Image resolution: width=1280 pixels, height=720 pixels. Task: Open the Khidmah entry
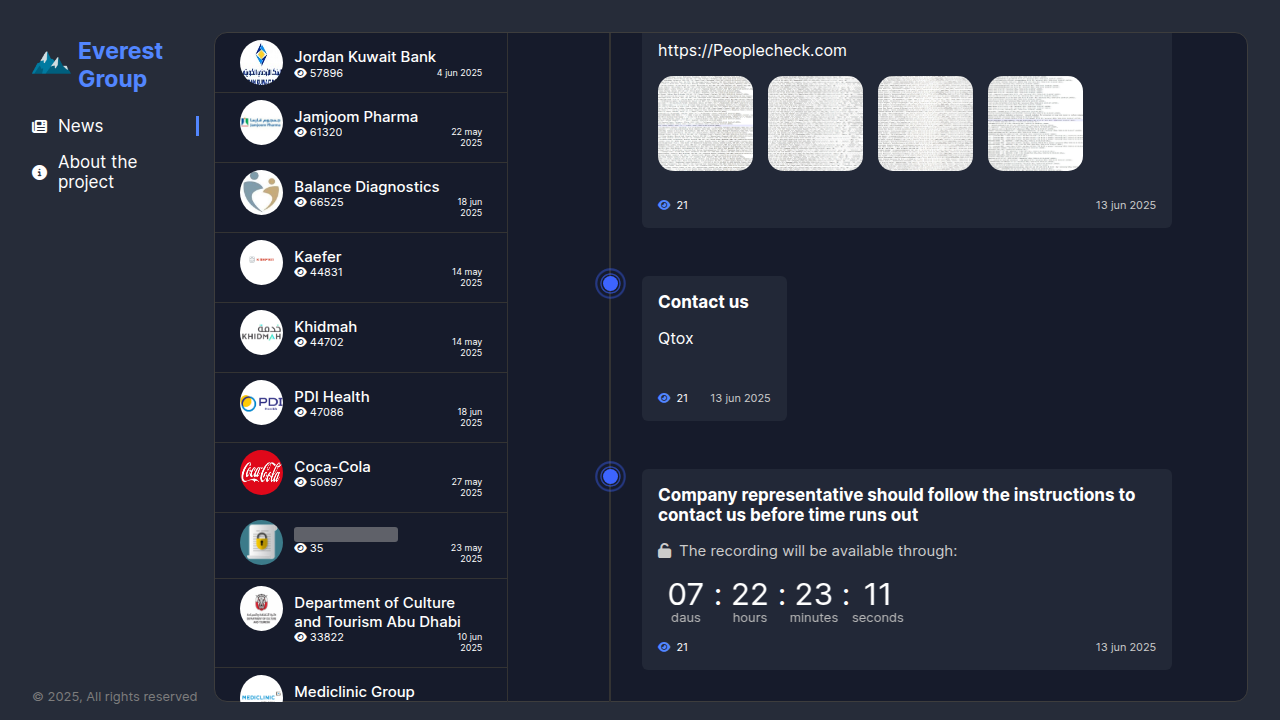361,338
